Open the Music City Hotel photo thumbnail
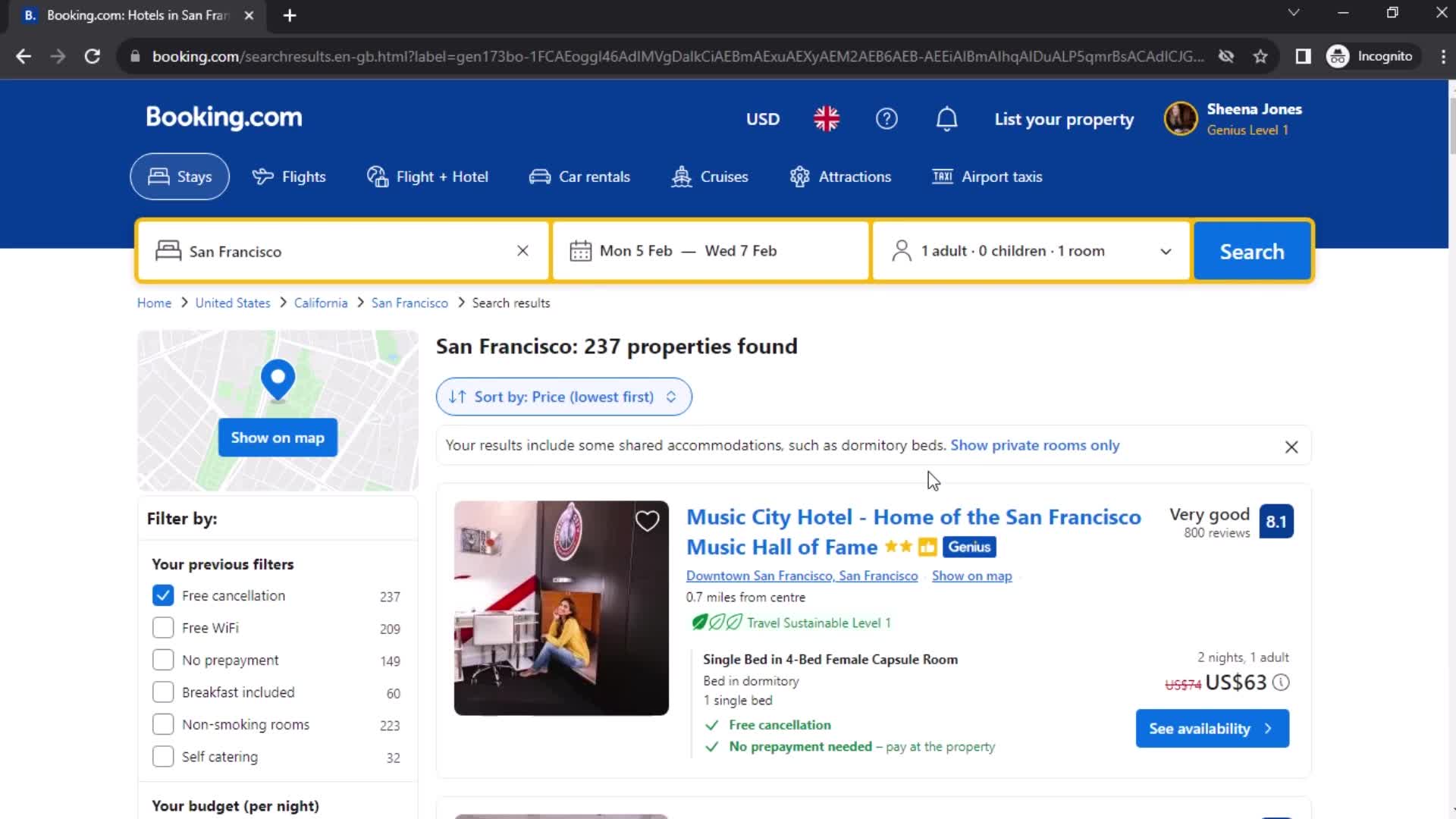Image resolution: width=1456 pixels, height=819 pixels. (x=561, y=608)
